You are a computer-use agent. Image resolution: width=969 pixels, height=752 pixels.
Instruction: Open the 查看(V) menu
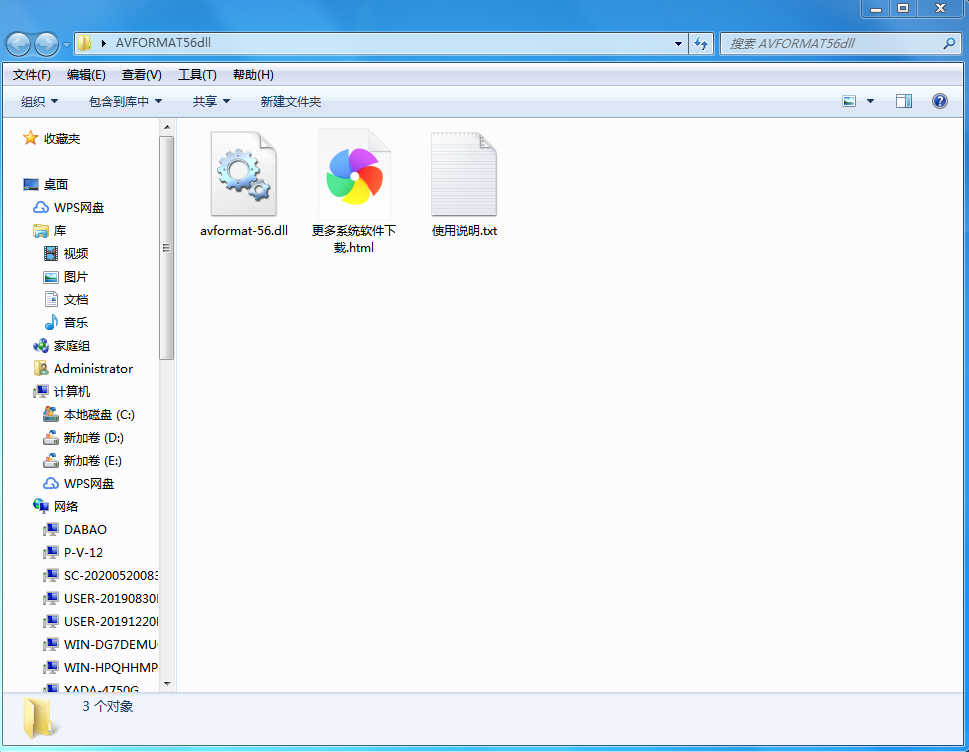click(x=142, y=75)
